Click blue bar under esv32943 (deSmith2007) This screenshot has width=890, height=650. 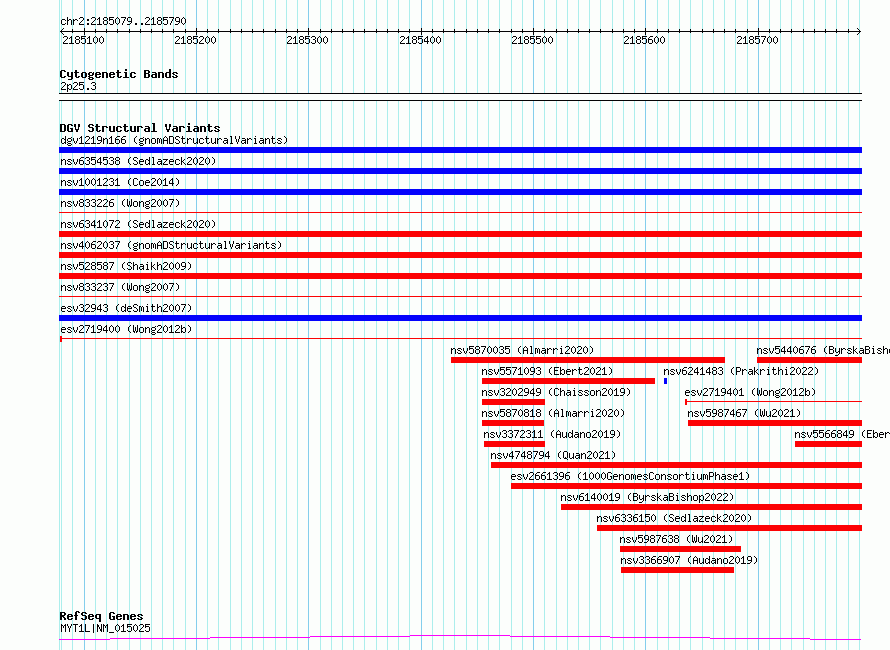pyautogui.click(x=460, y=318)
